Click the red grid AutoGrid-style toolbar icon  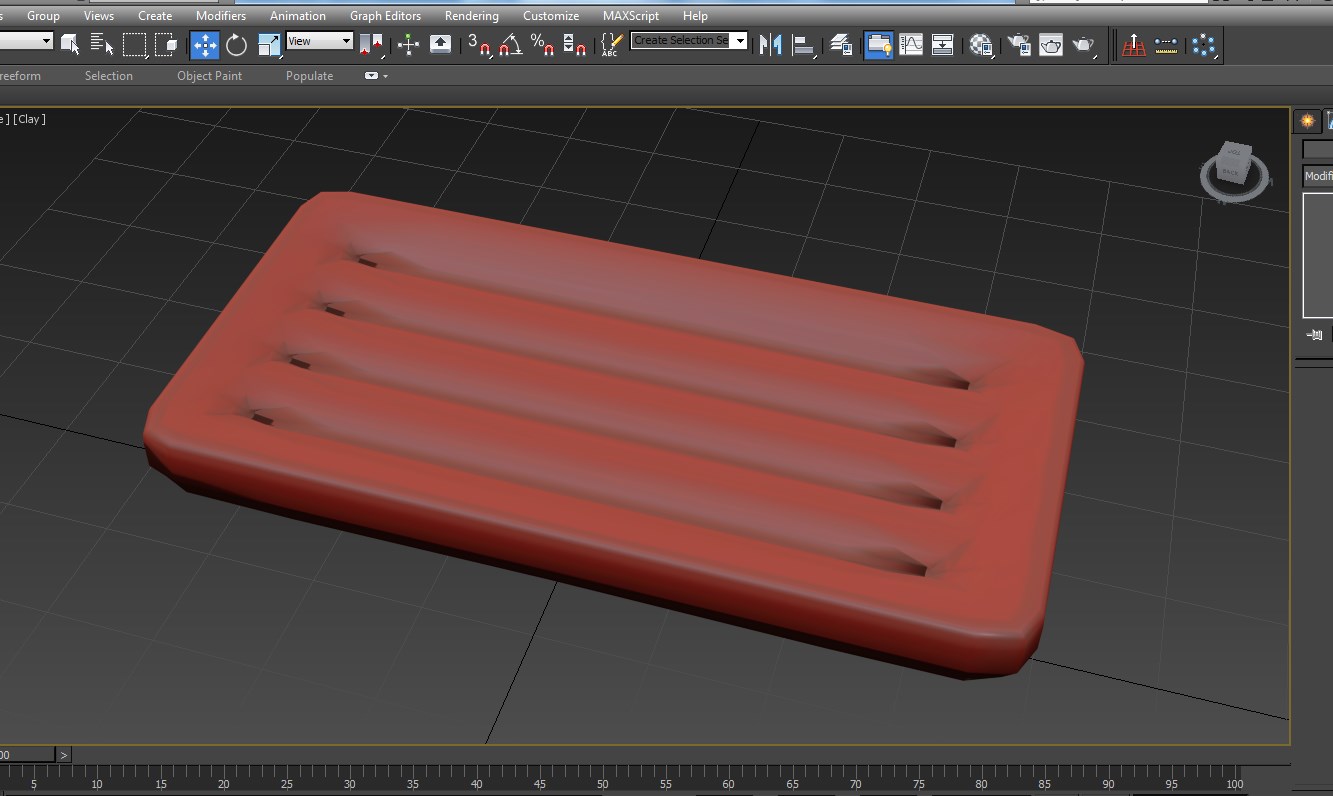1134,45
